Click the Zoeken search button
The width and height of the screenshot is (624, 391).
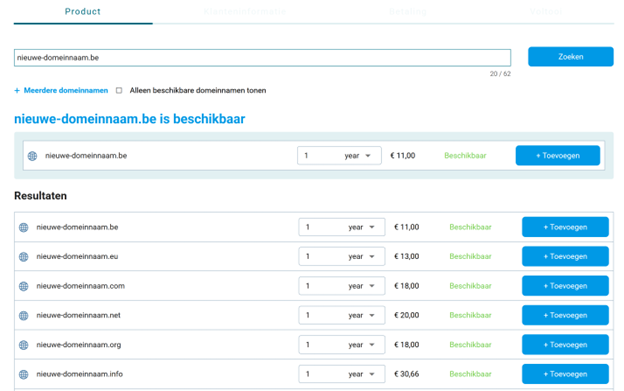(x=571, y=56)
